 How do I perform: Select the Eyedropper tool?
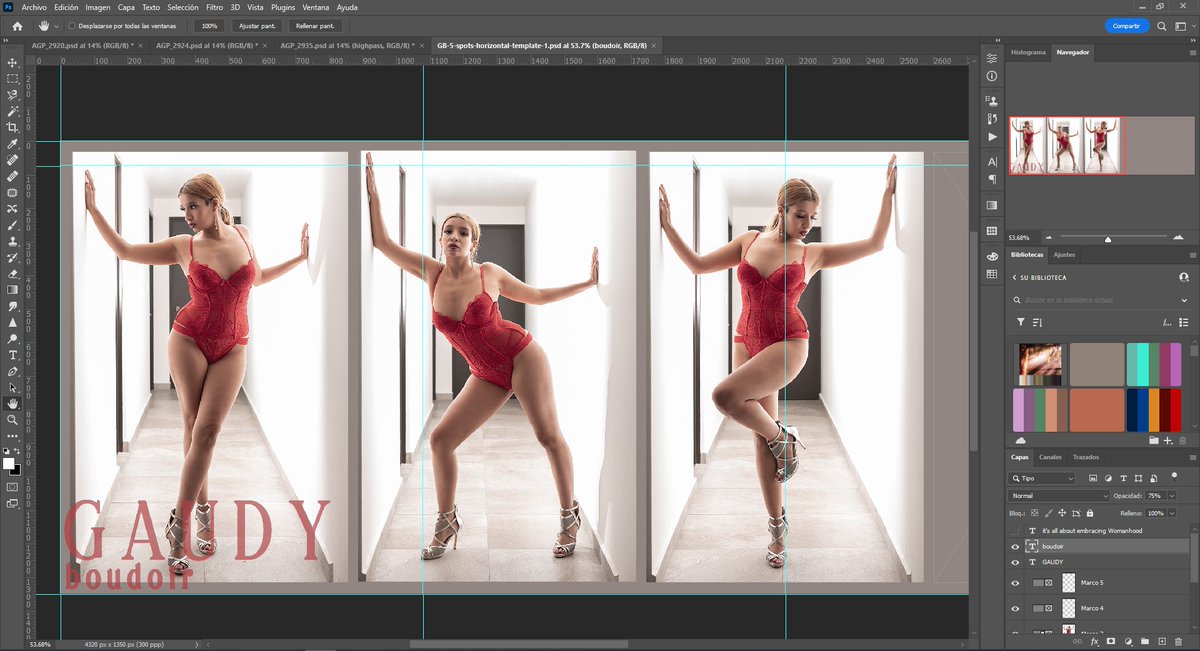[x=13, y=144]
